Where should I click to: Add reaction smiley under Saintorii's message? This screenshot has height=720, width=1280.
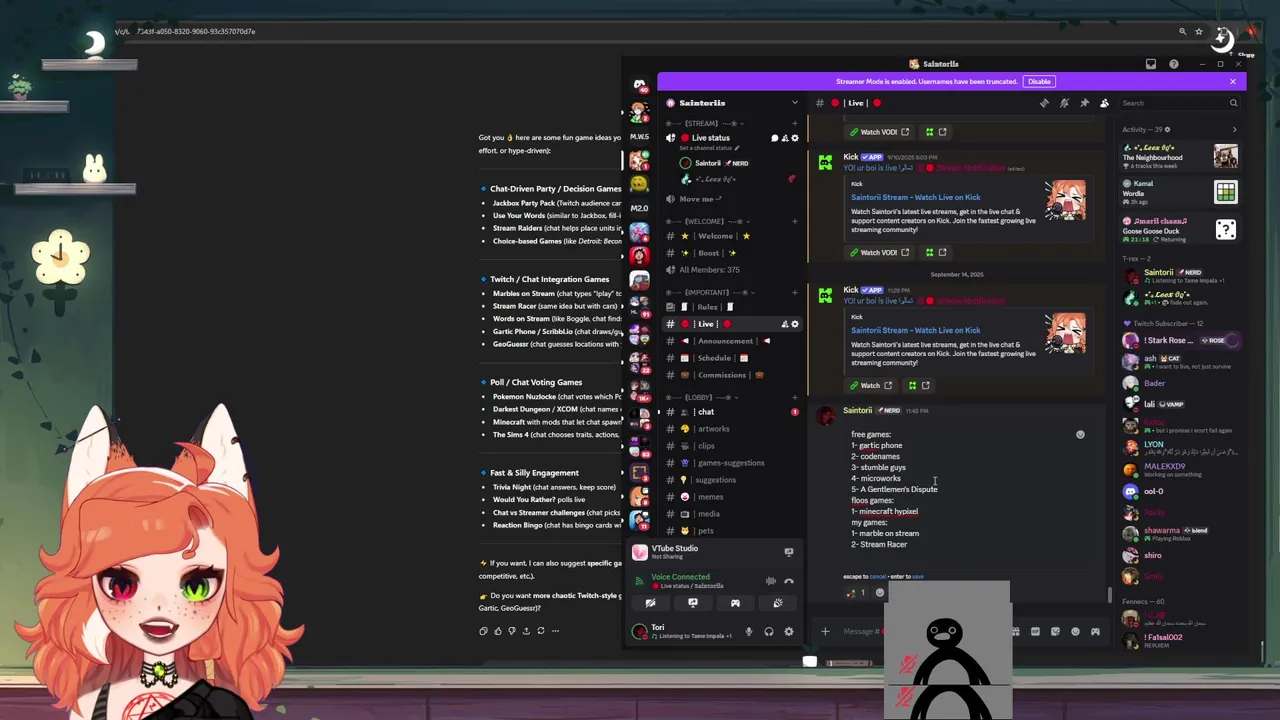pyautogui.click(x=880, y=592)
